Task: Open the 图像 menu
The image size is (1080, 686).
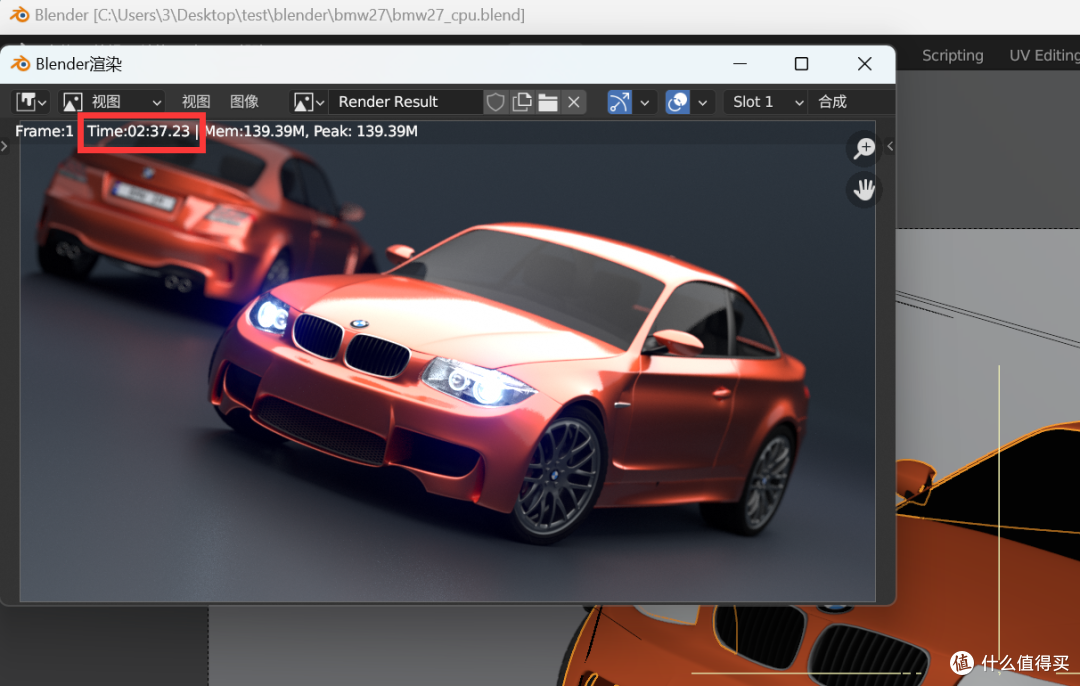Action: pos(245,102)
